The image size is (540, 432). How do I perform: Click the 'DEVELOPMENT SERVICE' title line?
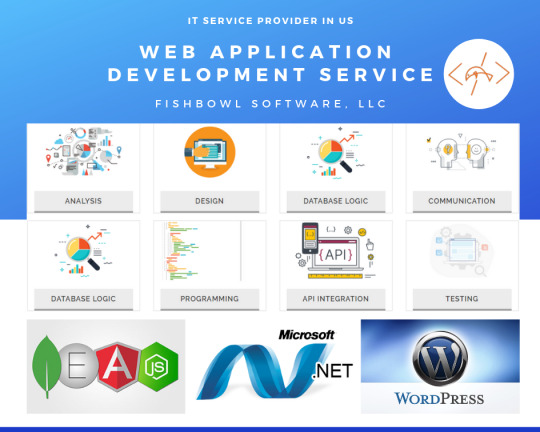271,75
